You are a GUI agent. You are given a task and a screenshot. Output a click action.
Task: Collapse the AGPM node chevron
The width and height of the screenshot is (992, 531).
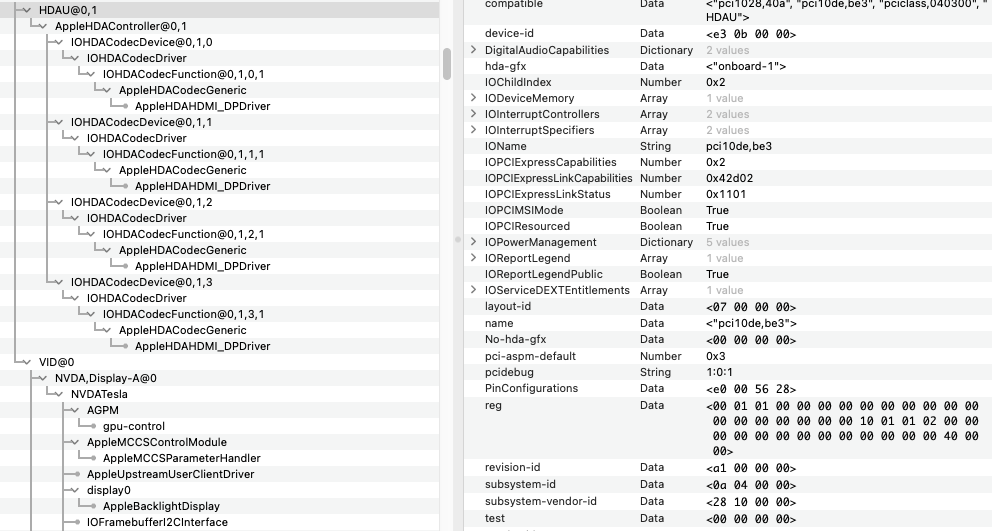click(75, 410)
